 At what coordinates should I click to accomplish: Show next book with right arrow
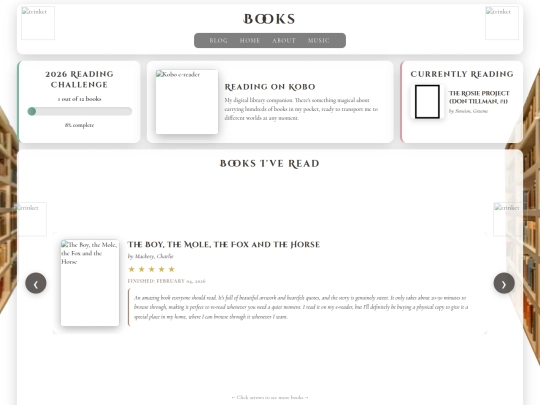(x=504, y=283)
